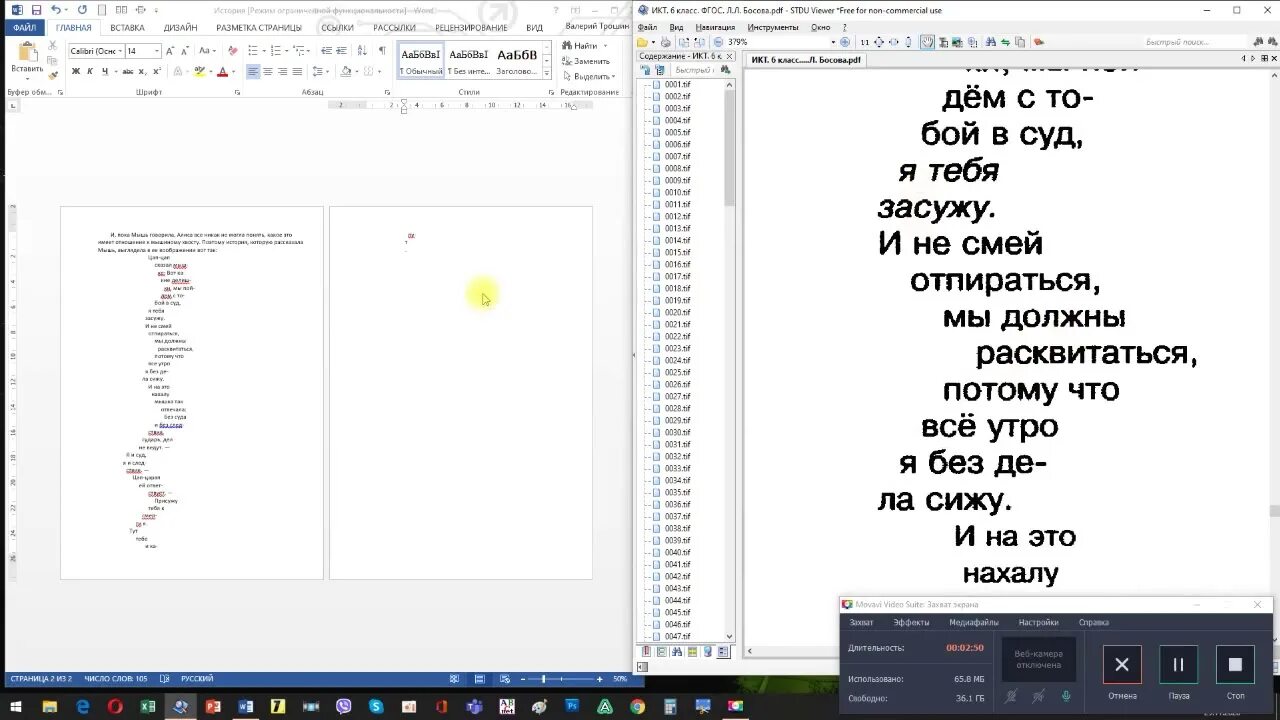The width and height of the screenshot is (1280, 720).
Task: Click the Paste (Вставить) clipboard icon
Action: (27, 50)
